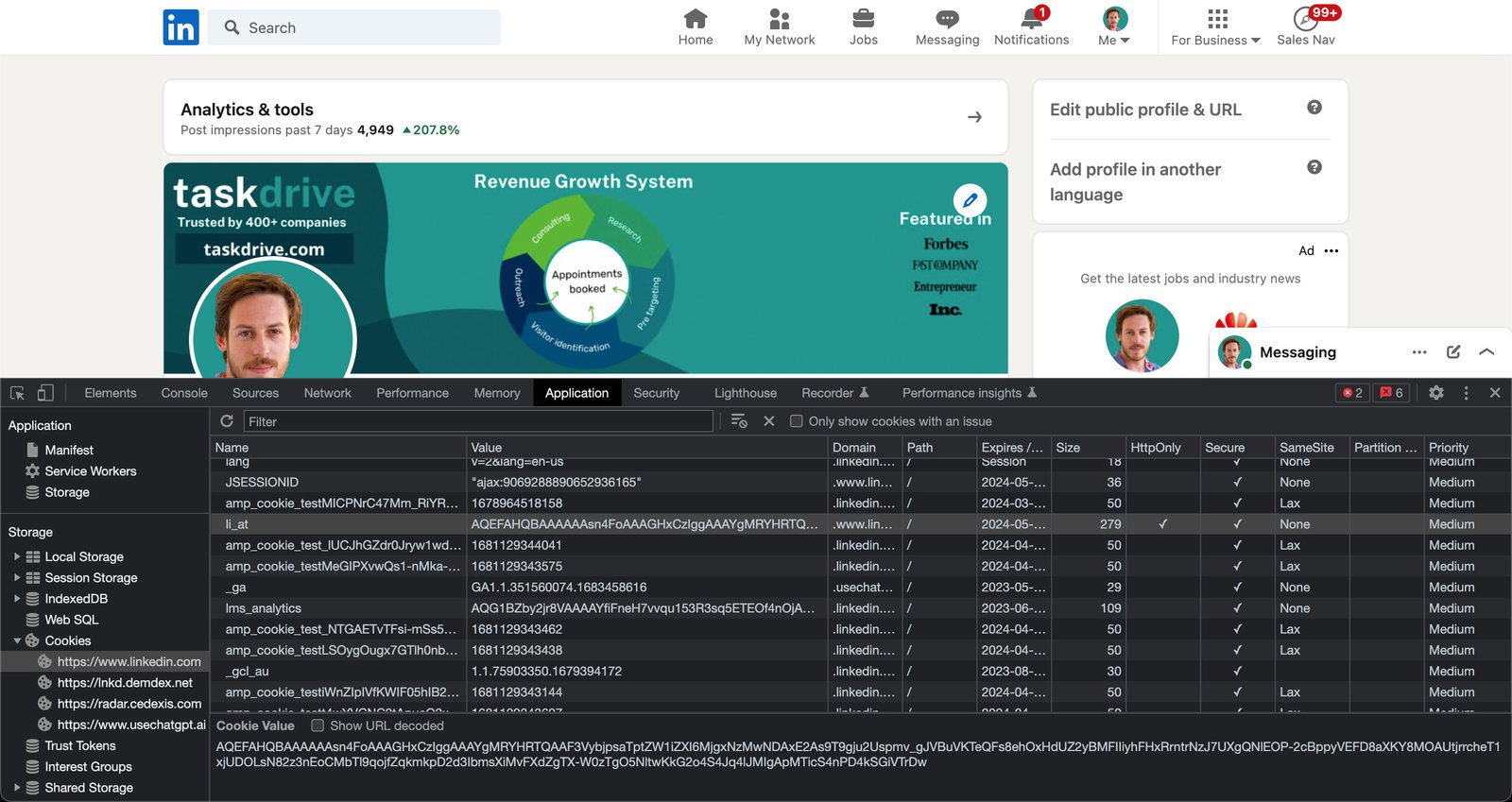Switch to Network tab
Screen dimensions: 1512x802
pyautogui.click(x=328, y=393)
